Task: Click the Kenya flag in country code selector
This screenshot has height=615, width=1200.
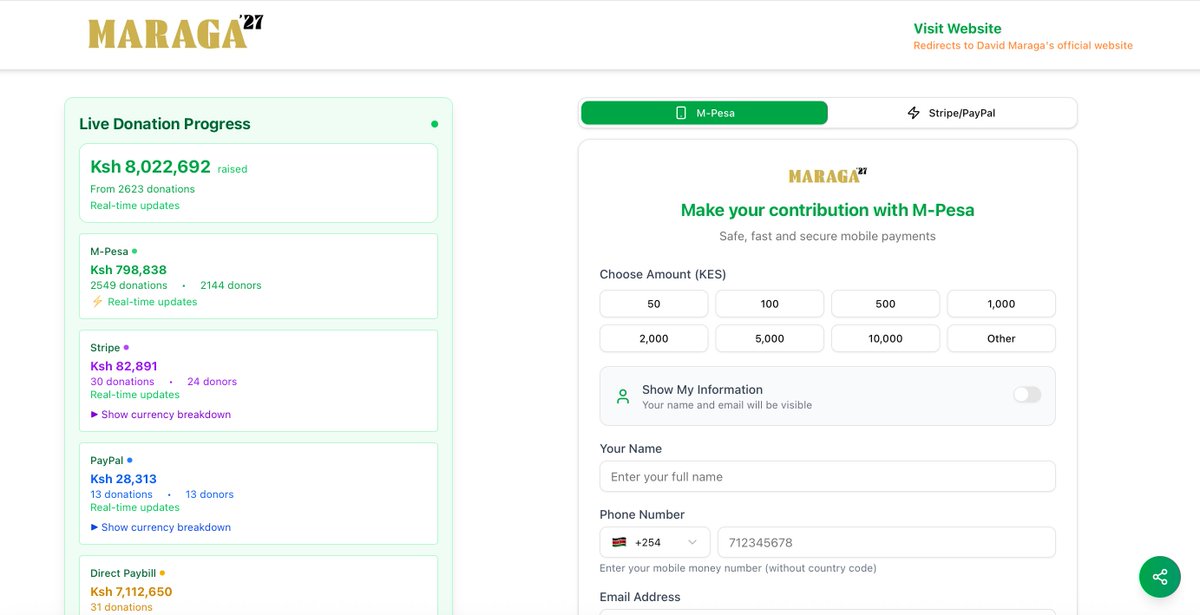Action: (619, 542)
